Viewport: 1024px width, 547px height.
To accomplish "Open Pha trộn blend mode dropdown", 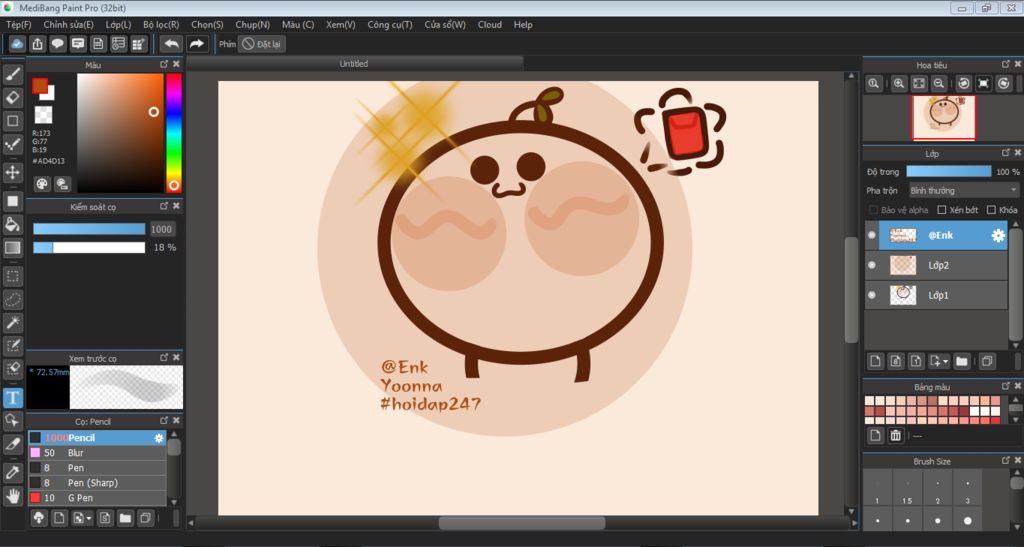I will coord(963,191).
